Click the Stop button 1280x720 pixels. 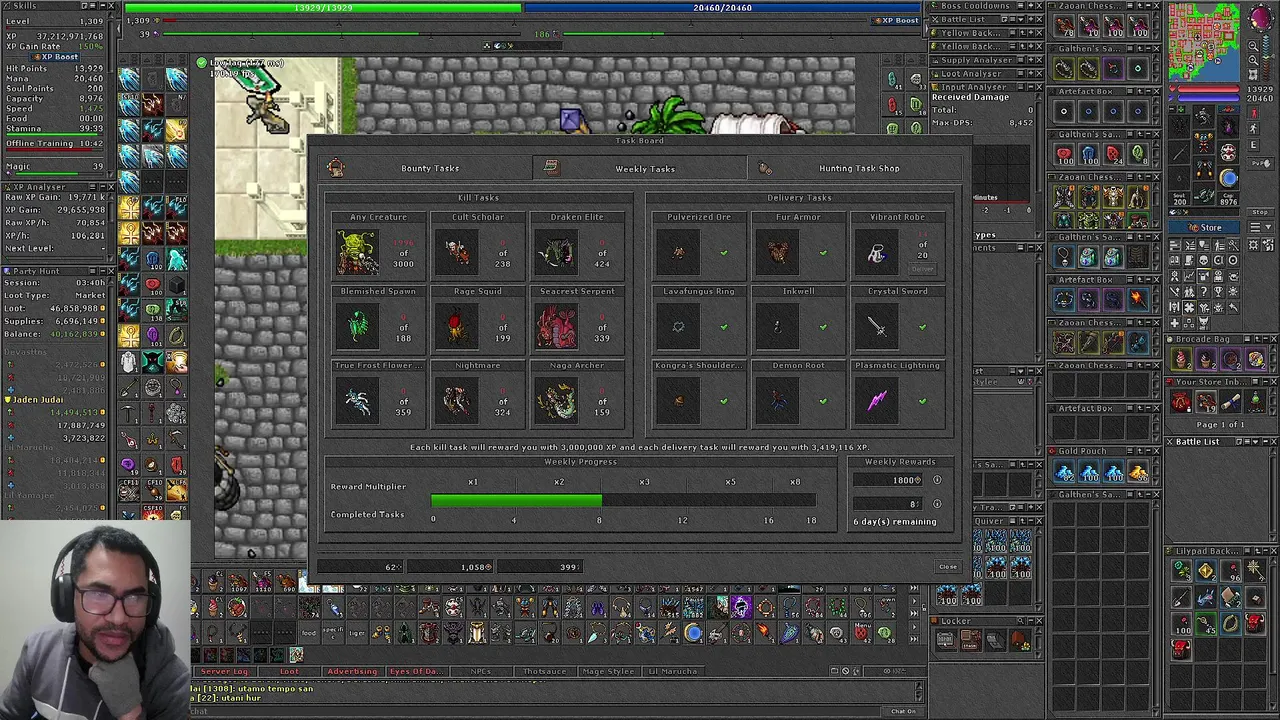1258,213
